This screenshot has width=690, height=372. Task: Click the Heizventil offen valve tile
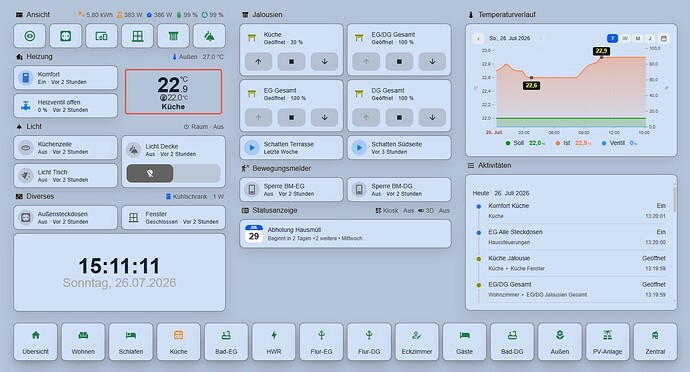pos(66,106)
